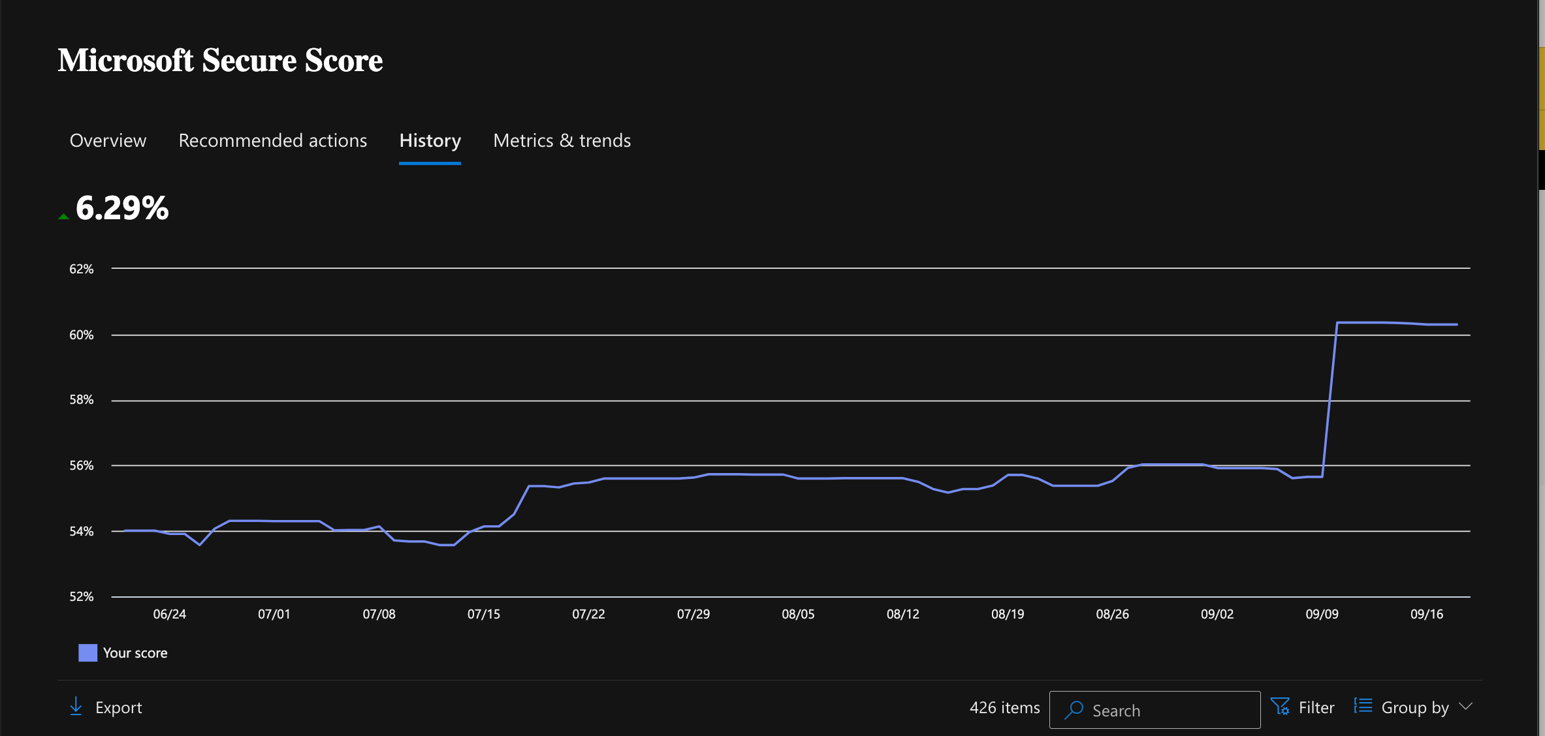1545x736 pixels.
Task: Open the Group by options label
Action: click(1414, 708)
